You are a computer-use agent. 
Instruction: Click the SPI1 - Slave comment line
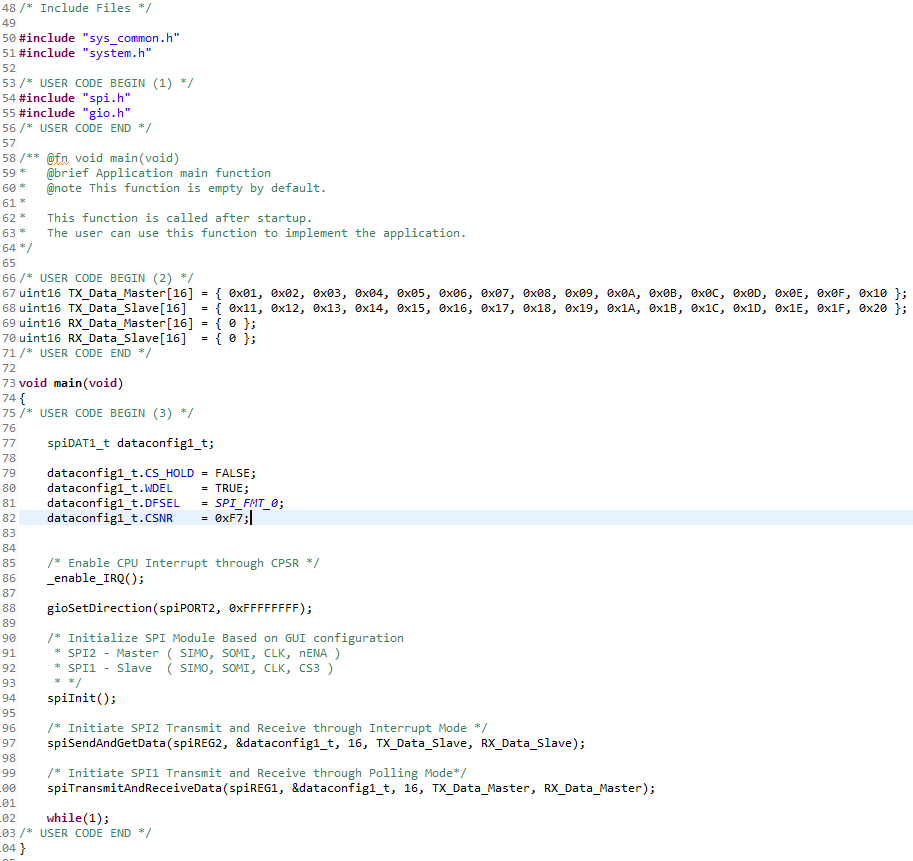coord(193,668)
